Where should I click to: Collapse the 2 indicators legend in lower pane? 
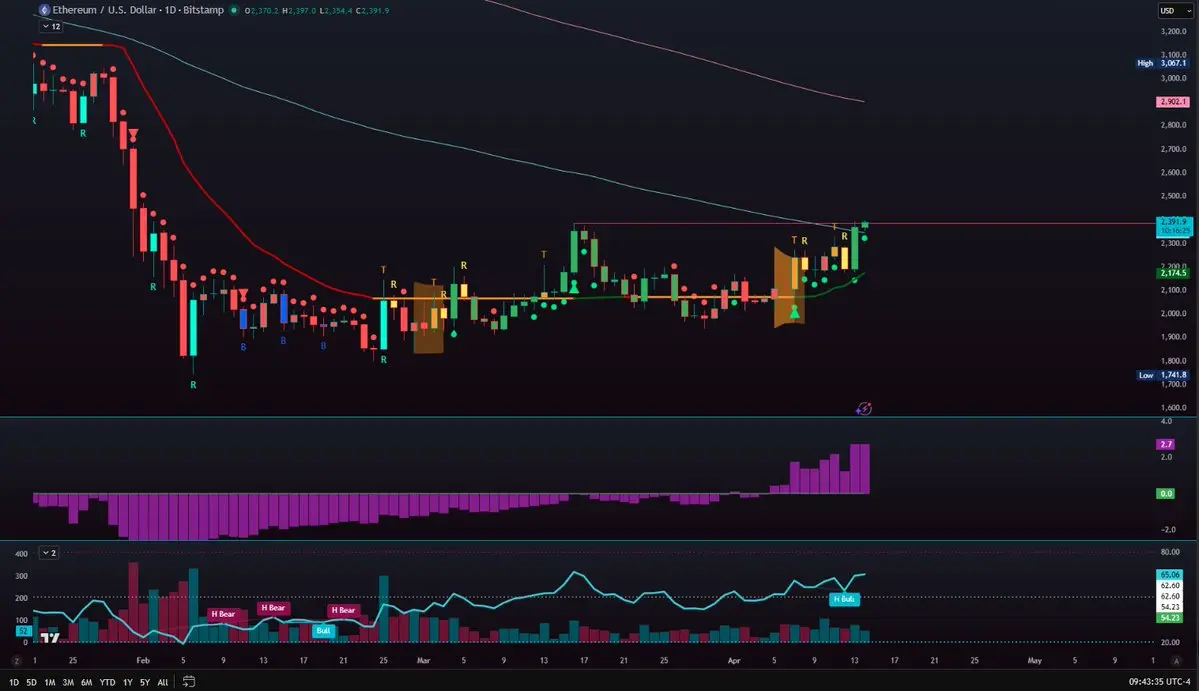(49, 553)
